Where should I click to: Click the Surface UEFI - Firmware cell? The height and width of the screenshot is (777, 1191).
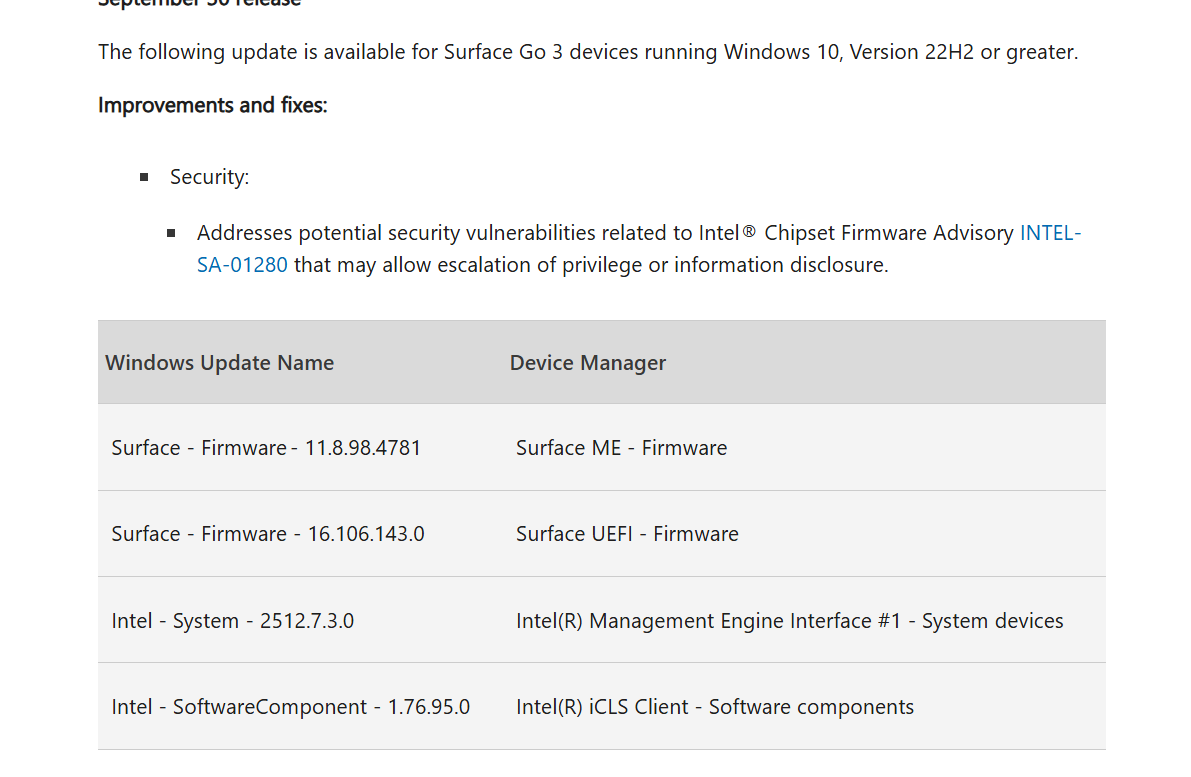[x=627, y=534]
